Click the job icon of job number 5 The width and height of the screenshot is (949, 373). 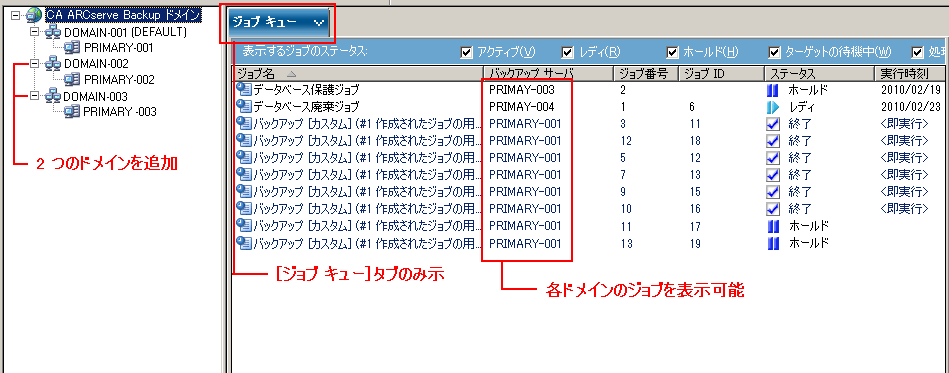coord(244,158)
